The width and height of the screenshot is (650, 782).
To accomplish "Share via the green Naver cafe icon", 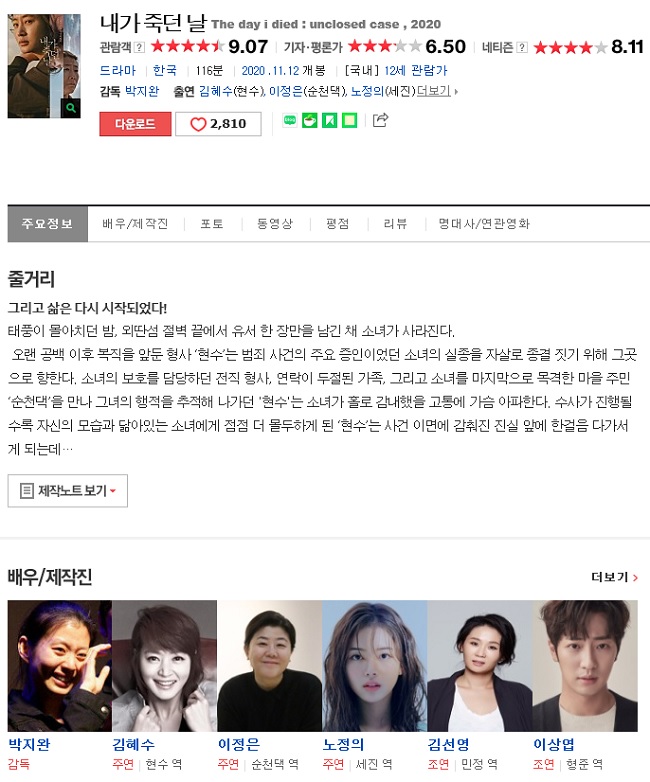I will 310,120.
